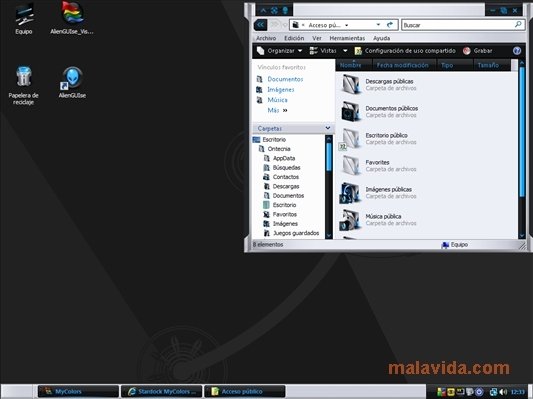
Task: Sort by Fecha modificación column
Action: (405, 65)
